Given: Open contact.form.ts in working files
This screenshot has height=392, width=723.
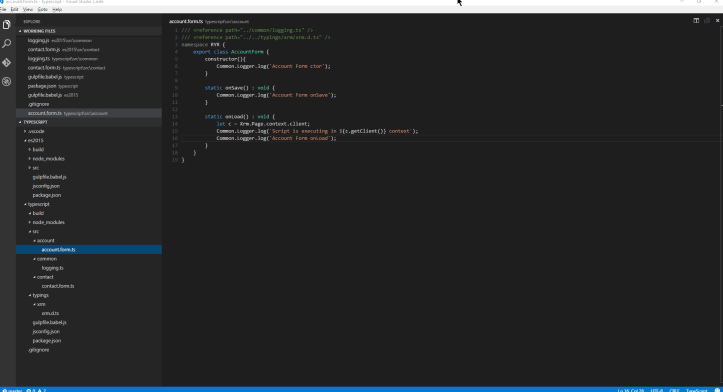Looking at the screenshot, I should coord(89,68).
